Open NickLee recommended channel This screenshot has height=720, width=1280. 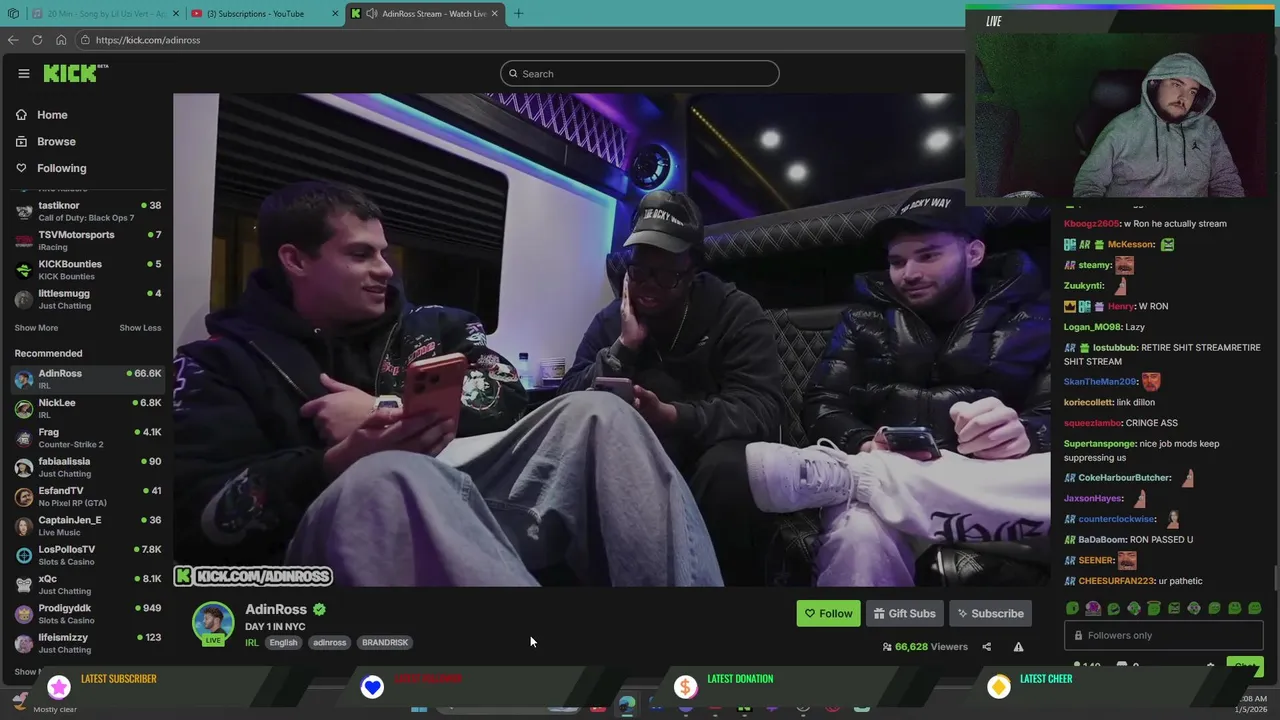[x=87, y=408]
